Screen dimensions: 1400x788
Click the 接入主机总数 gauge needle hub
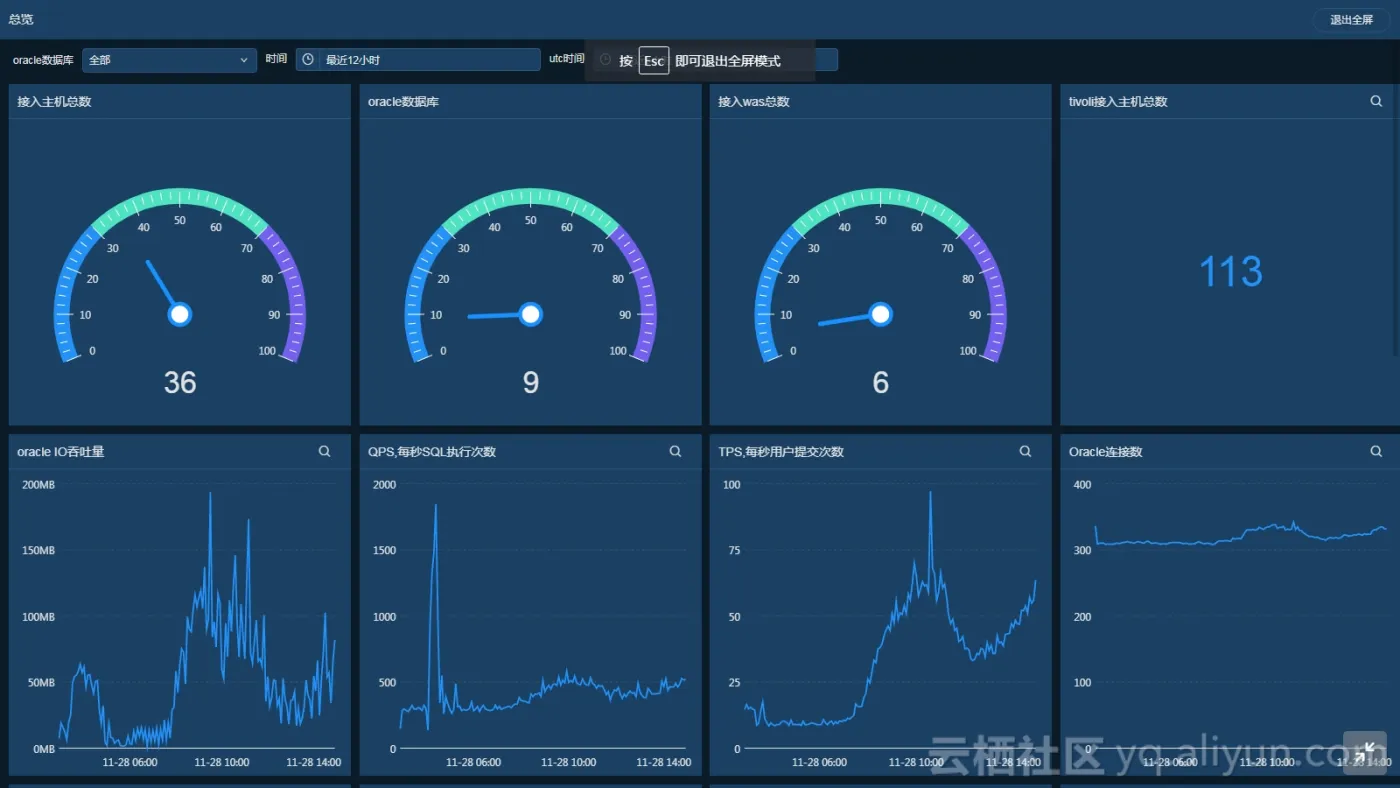[180, 315]
